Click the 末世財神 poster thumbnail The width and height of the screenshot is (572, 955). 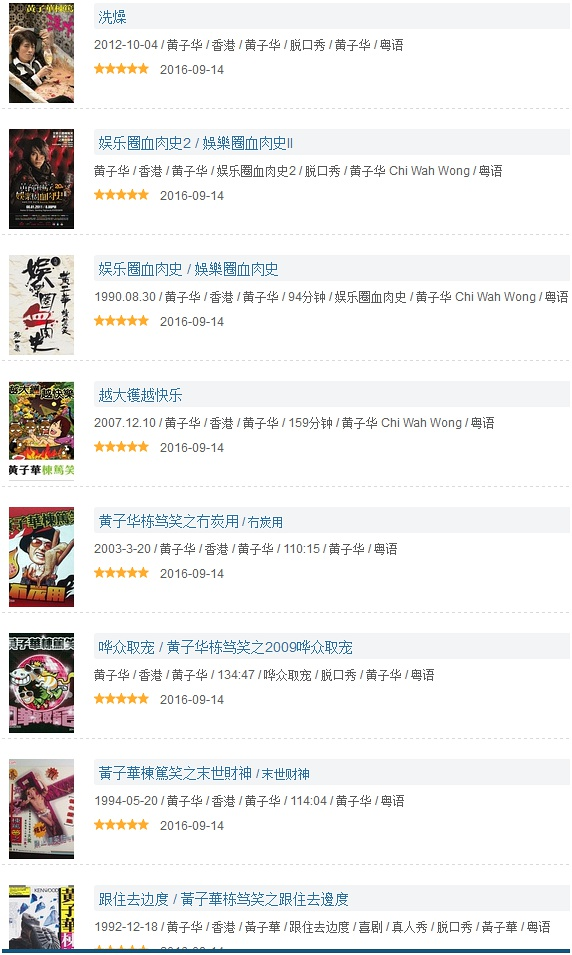(x=41, y=809)
